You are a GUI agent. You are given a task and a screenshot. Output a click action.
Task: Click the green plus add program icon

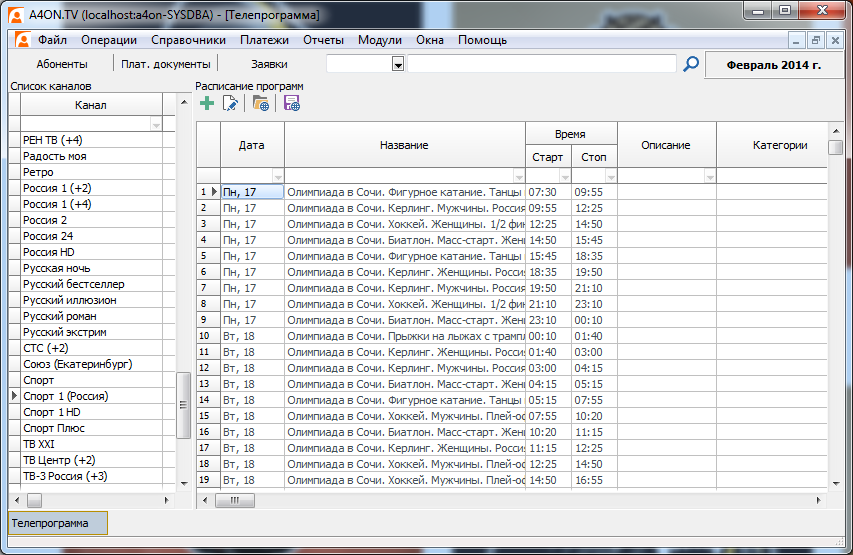point(207,103)
